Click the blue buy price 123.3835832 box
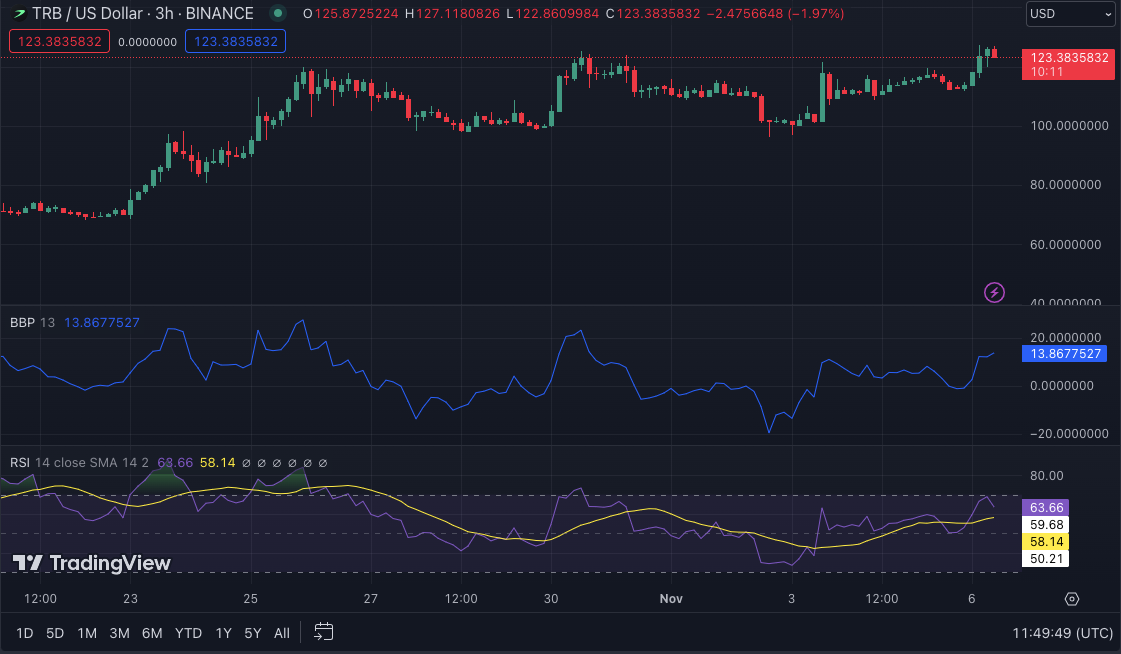This screenshot has height=654, width=1121. pos(235,41)
